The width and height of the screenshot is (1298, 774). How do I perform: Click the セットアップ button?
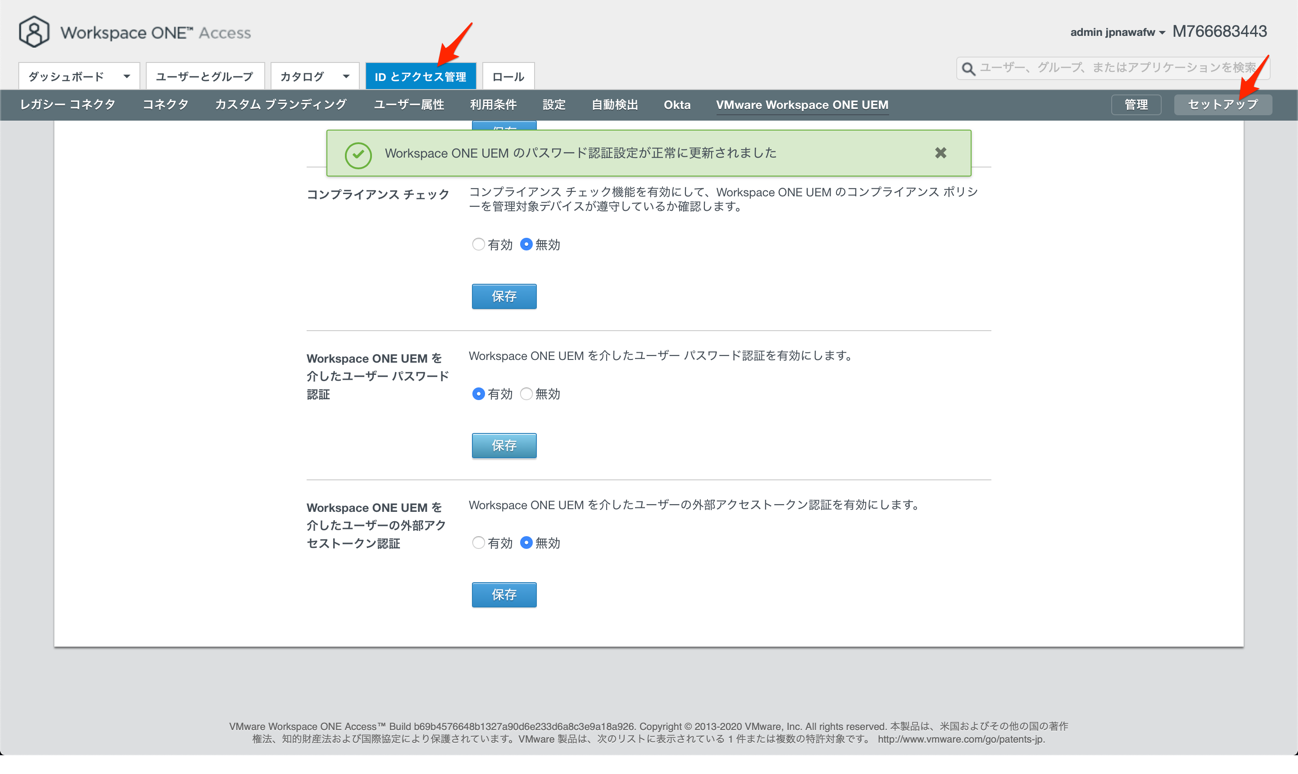point(1223,104)
